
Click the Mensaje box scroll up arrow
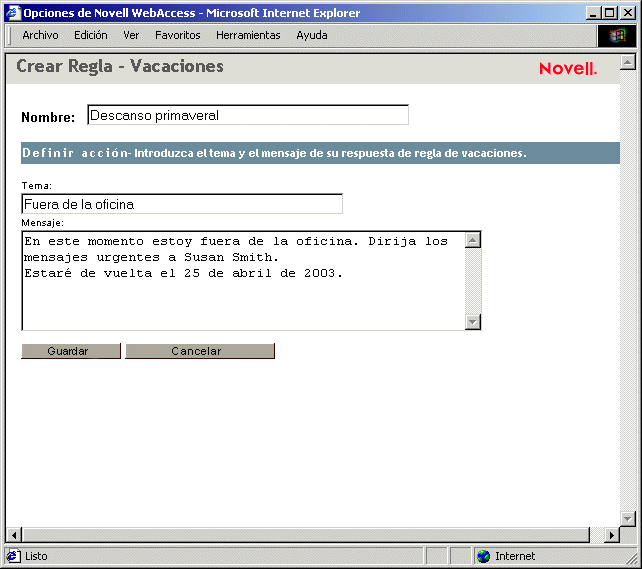[473, 240]
